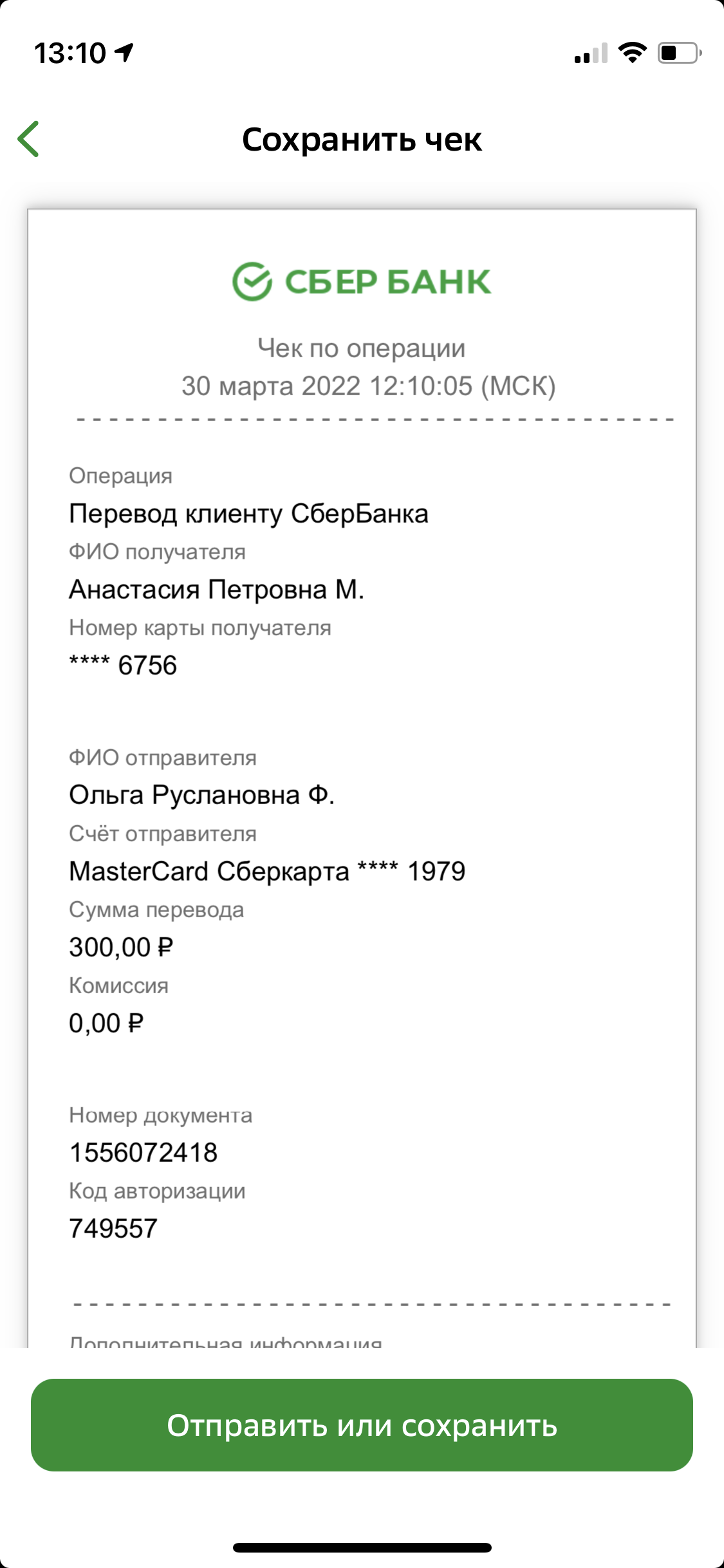This screenshot has height=1568, width=724.
Task: Tap the cellular signal bars icon
Action: click(591, 53)
